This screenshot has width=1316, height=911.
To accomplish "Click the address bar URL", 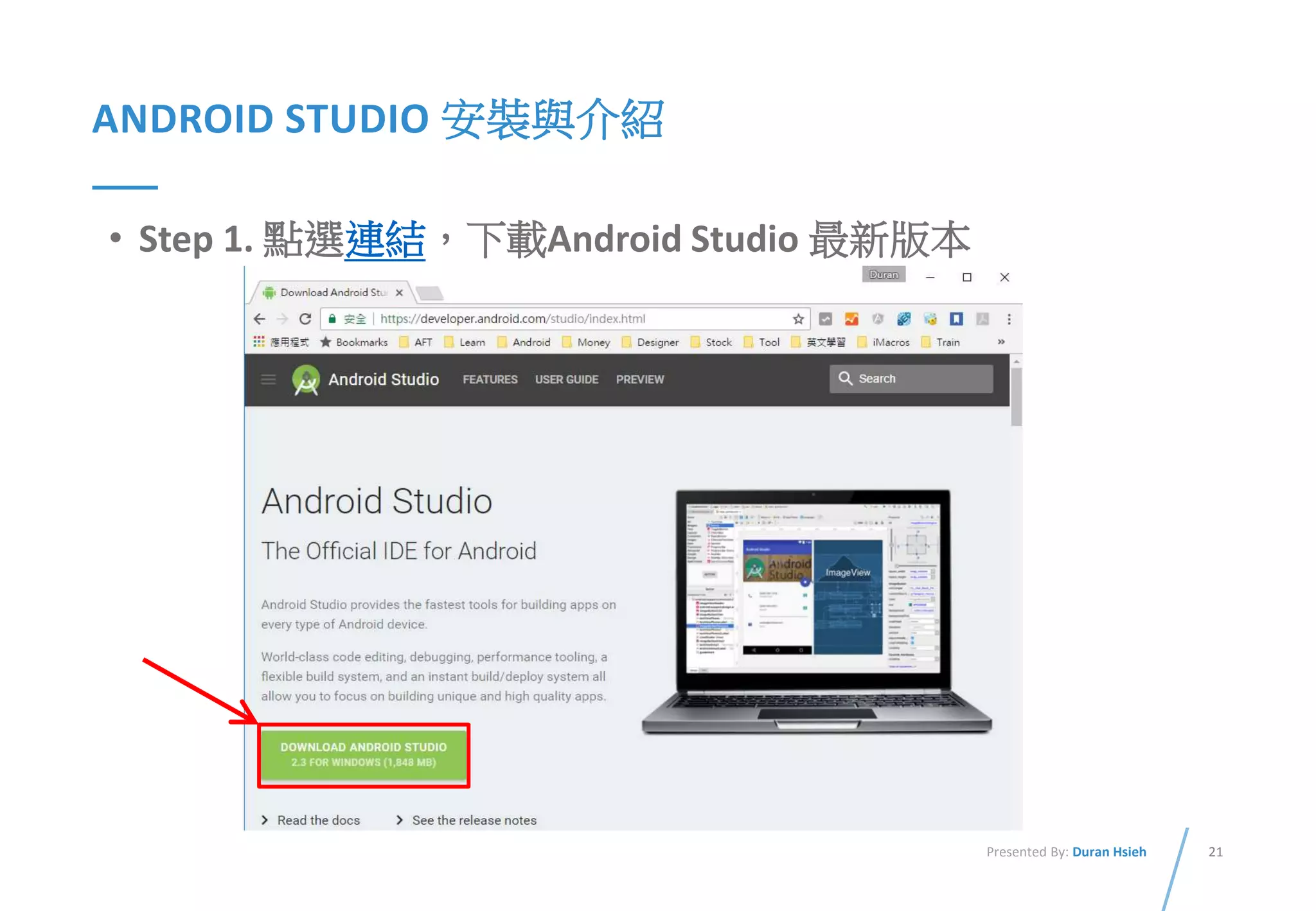I will pyautogui.click(x=513, y=319).
